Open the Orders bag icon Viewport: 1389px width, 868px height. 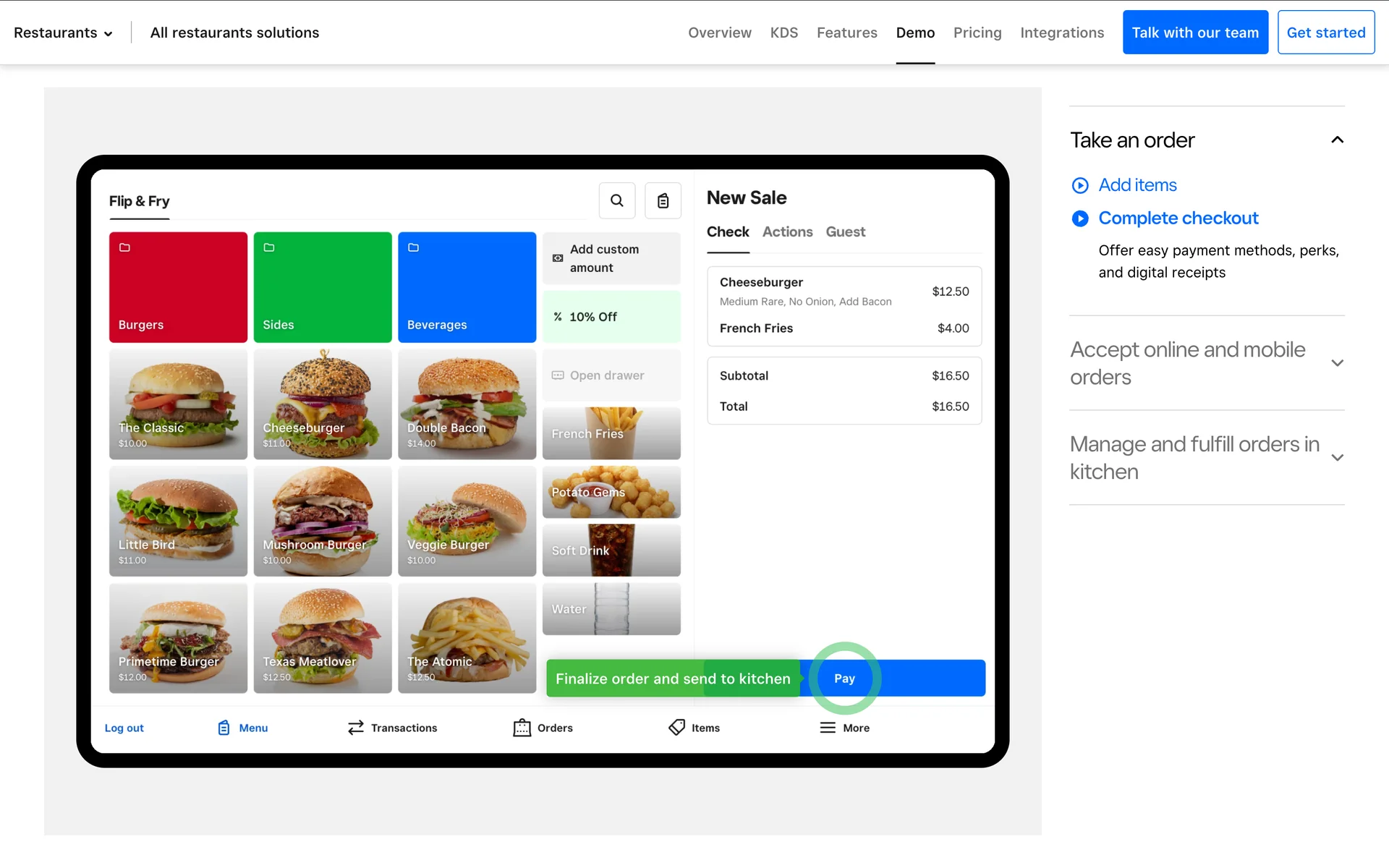pyautogui.click(x=522, y=728)
